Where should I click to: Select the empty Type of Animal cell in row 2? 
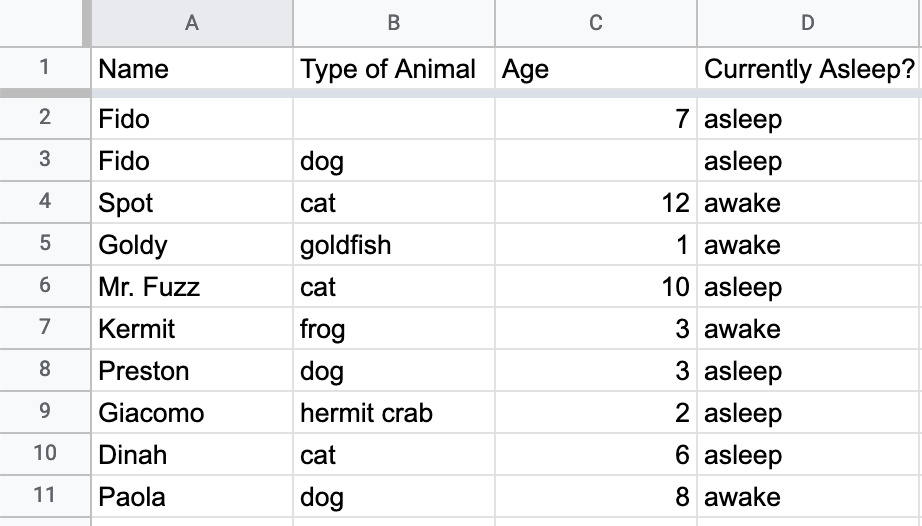pos(394,119)
